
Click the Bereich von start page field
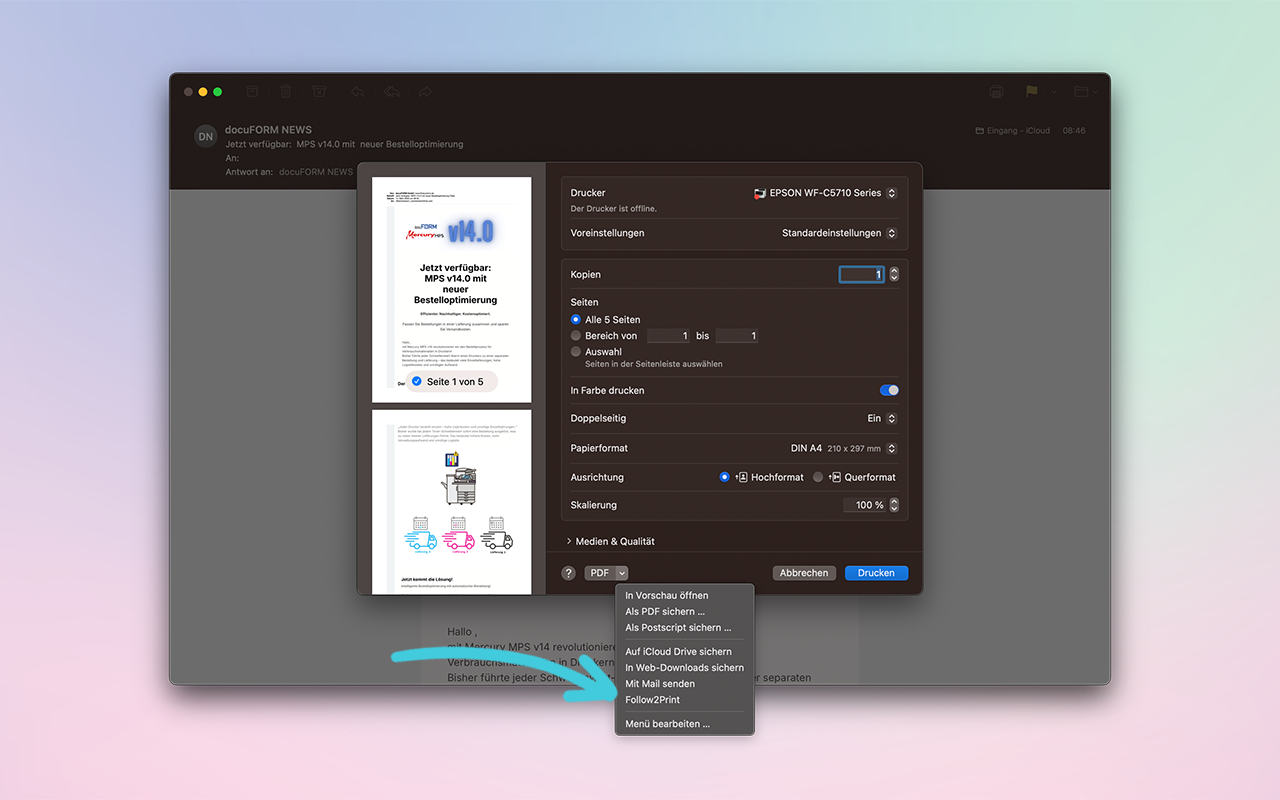click(669, 336)
